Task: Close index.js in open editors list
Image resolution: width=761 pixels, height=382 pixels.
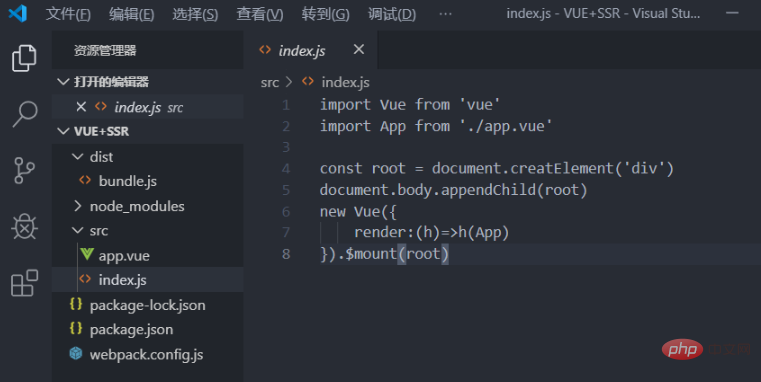Action: [81, 106]
